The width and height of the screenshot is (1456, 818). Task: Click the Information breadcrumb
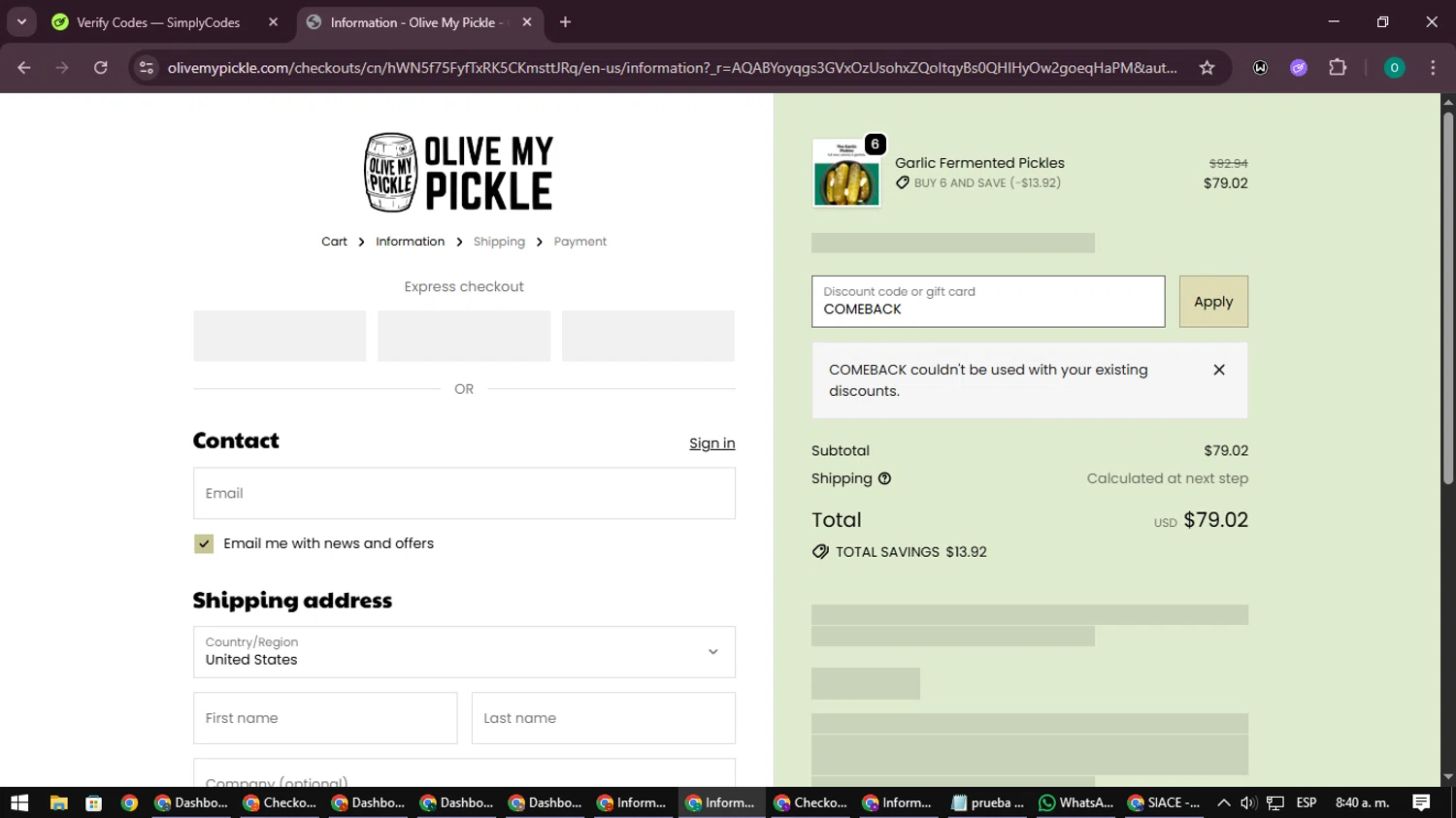coord(410,242)
